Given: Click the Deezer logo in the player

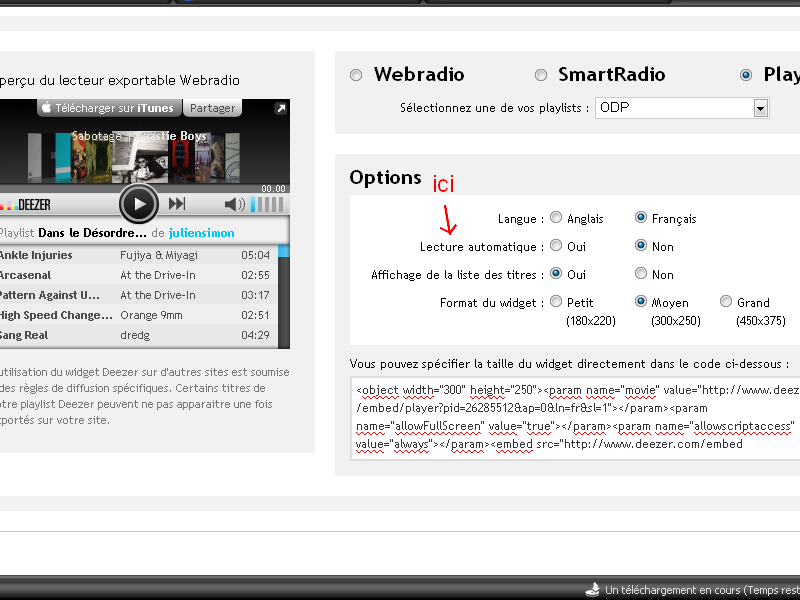Looking at the screenshot, I should (26, 205).
